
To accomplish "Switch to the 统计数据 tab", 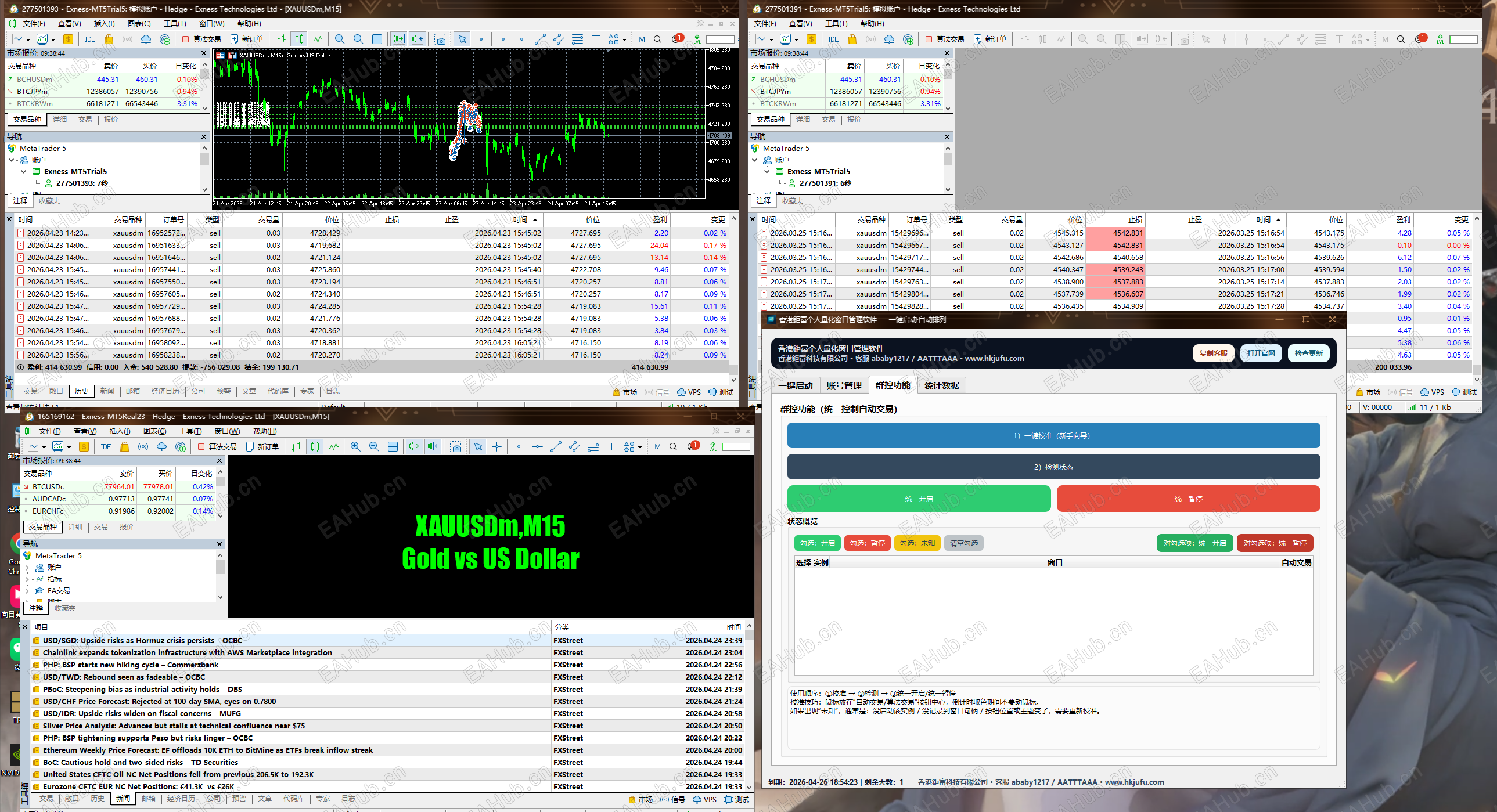I will 941,385.
